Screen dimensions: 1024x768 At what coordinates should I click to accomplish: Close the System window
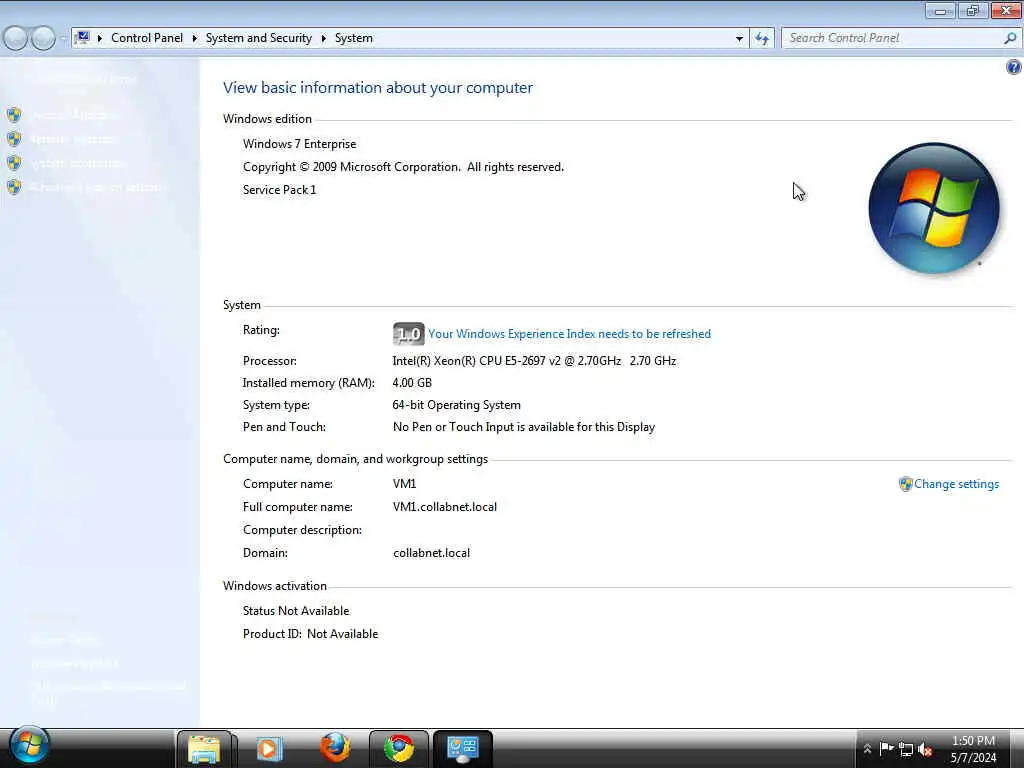[x=1006, y=10]
